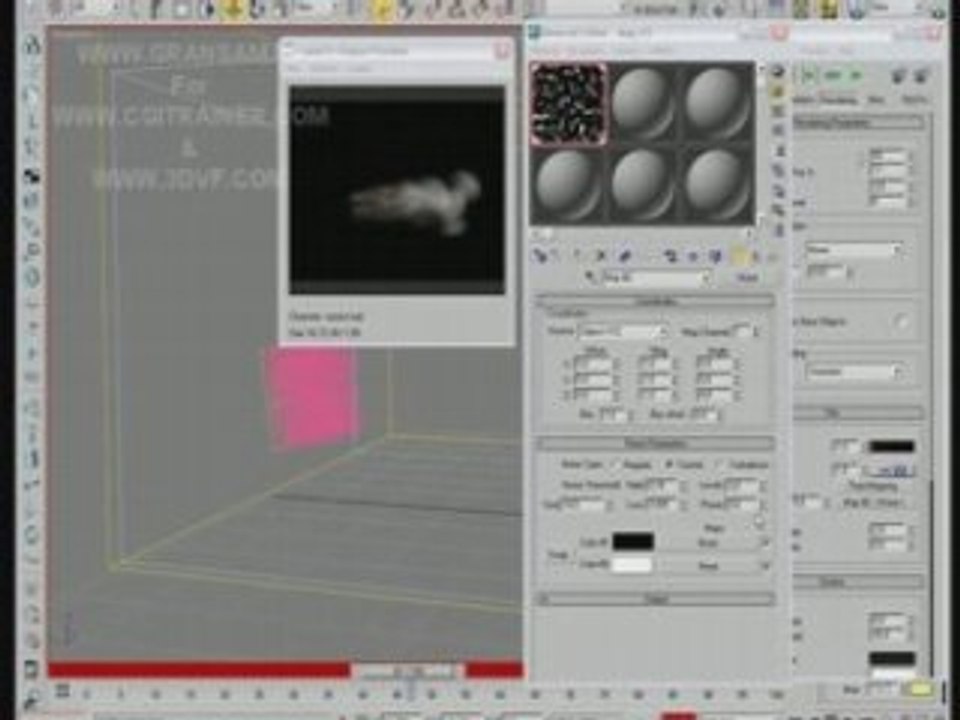Viewport: 960px width, 720px height.
Task: Select the first noise material sample slot
Action: 569,104
